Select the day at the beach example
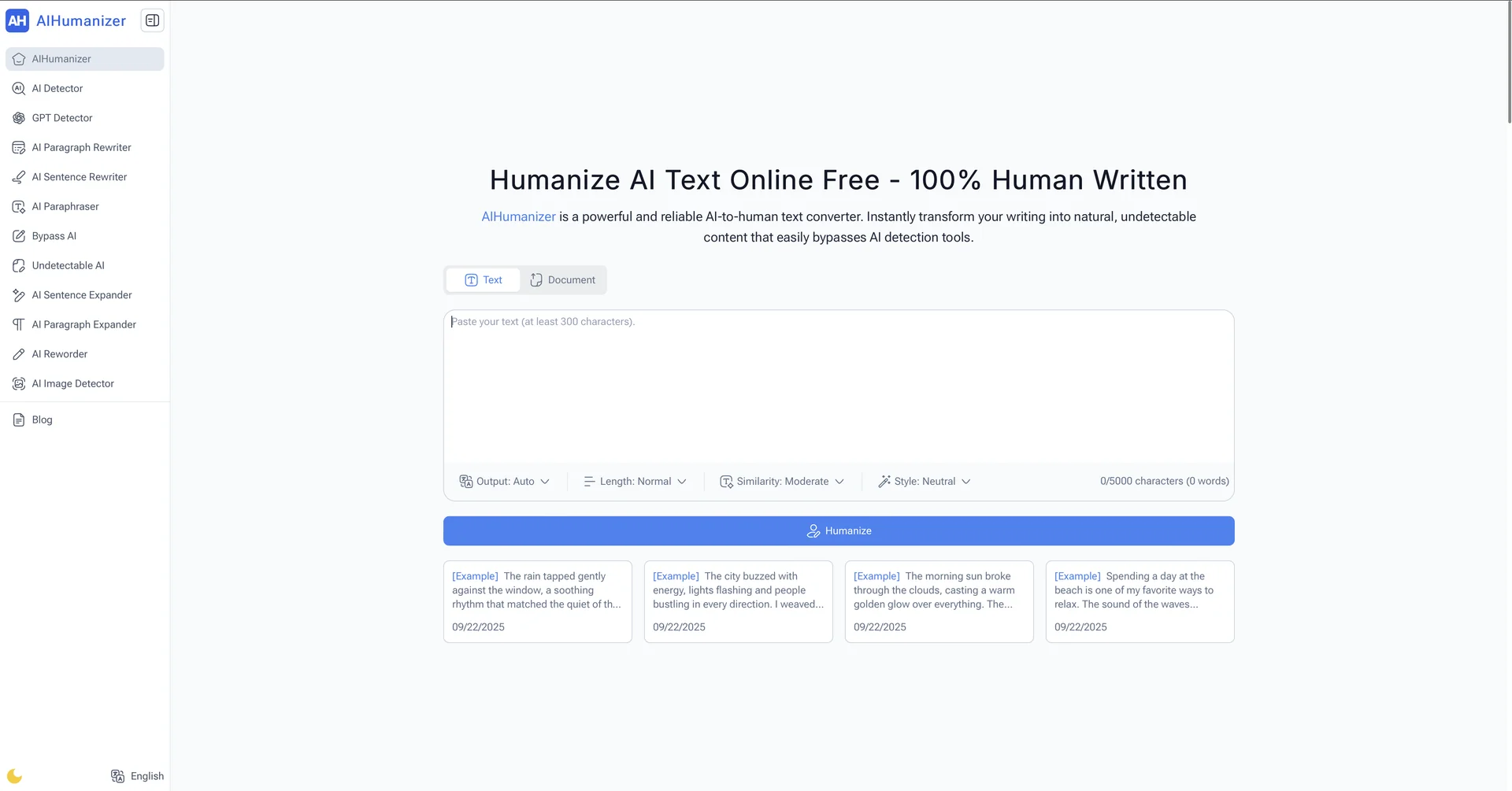 click(1140, 601)
